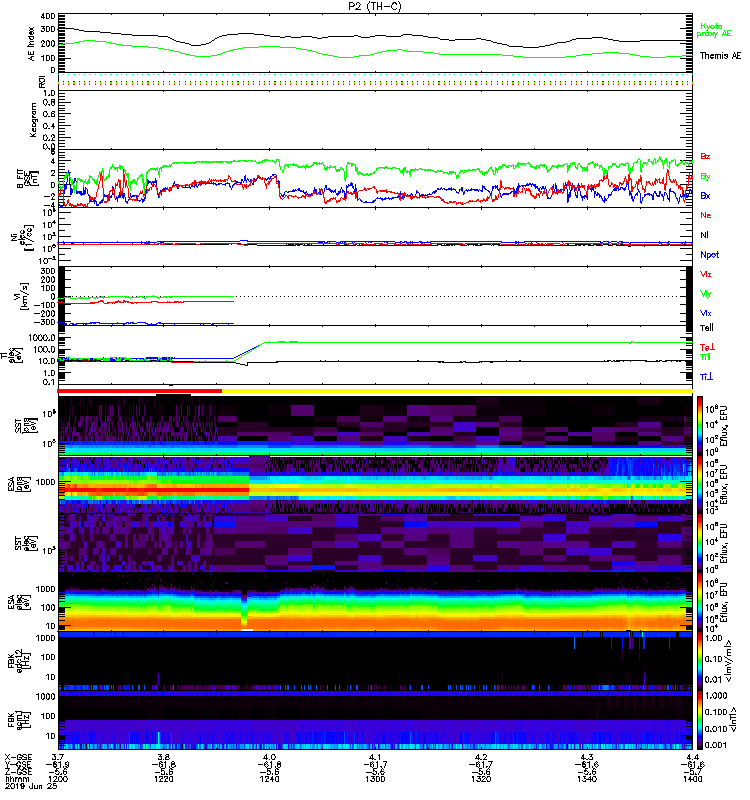Click the 1240 time tick label
750x800 pixels.
269,779
